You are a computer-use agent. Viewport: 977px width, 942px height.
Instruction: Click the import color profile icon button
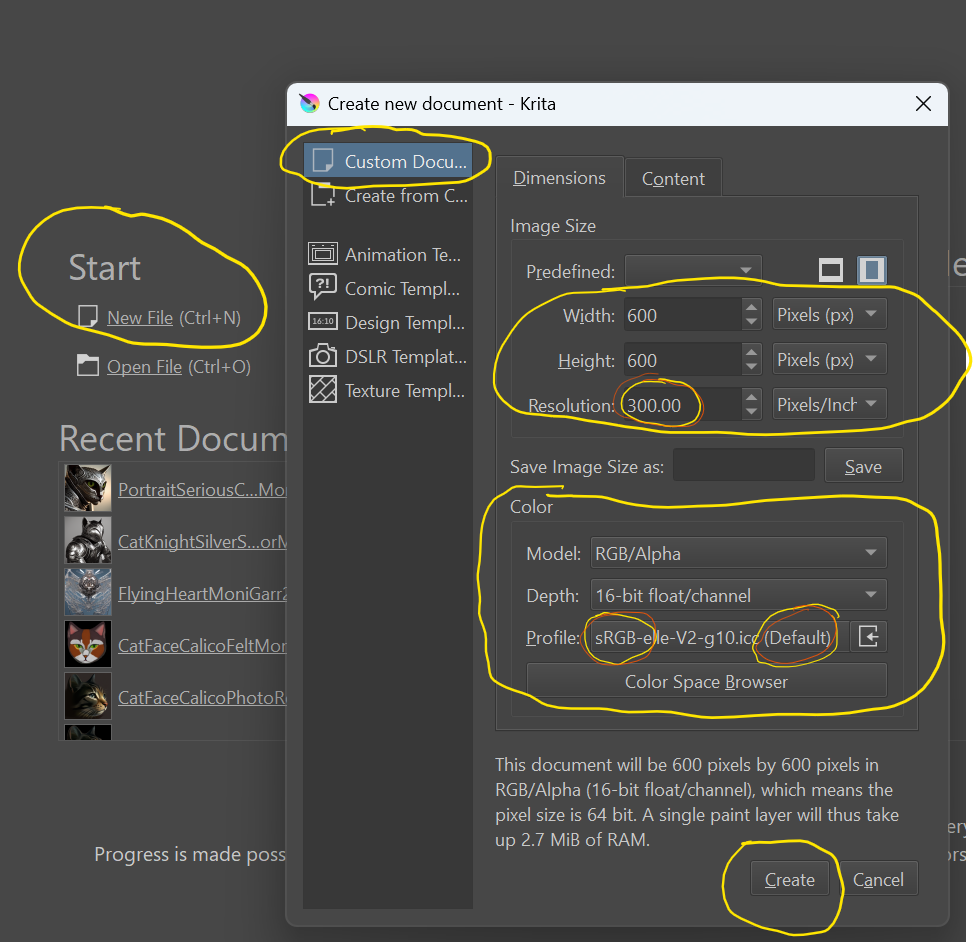(x=868, y=637)
